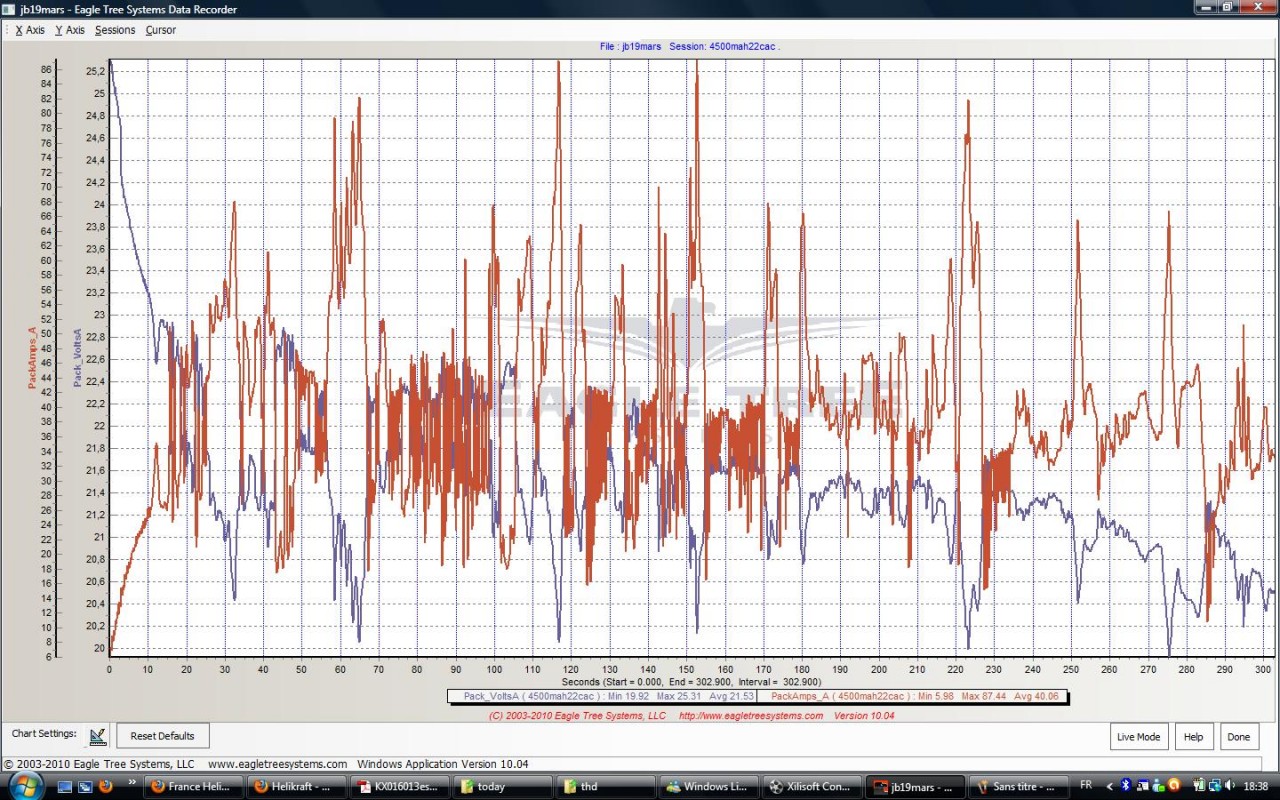Screen dimensions: 1280x800
Task: Select the Pack_VoltsA legend entry
Action: point(603,696)
